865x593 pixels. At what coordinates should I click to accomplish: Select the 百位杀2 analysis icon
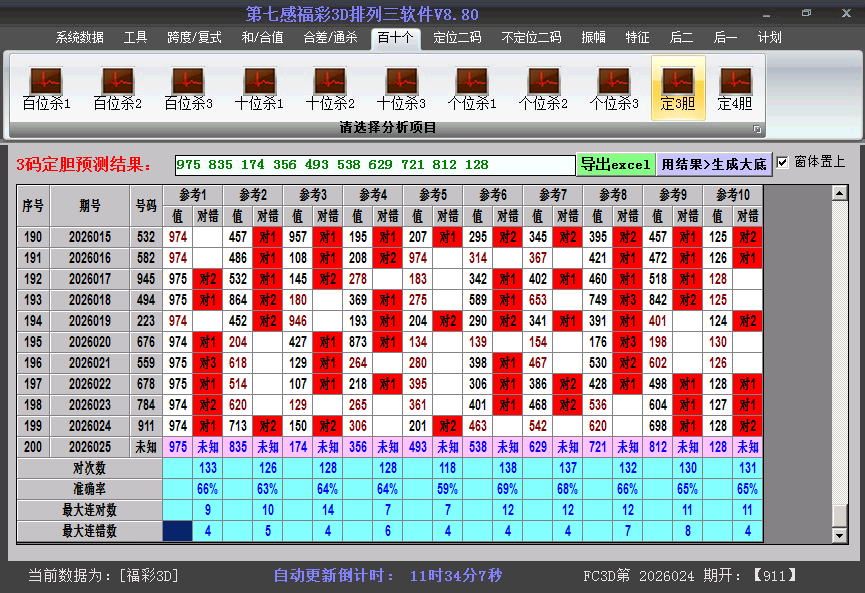tap(117, 88)
